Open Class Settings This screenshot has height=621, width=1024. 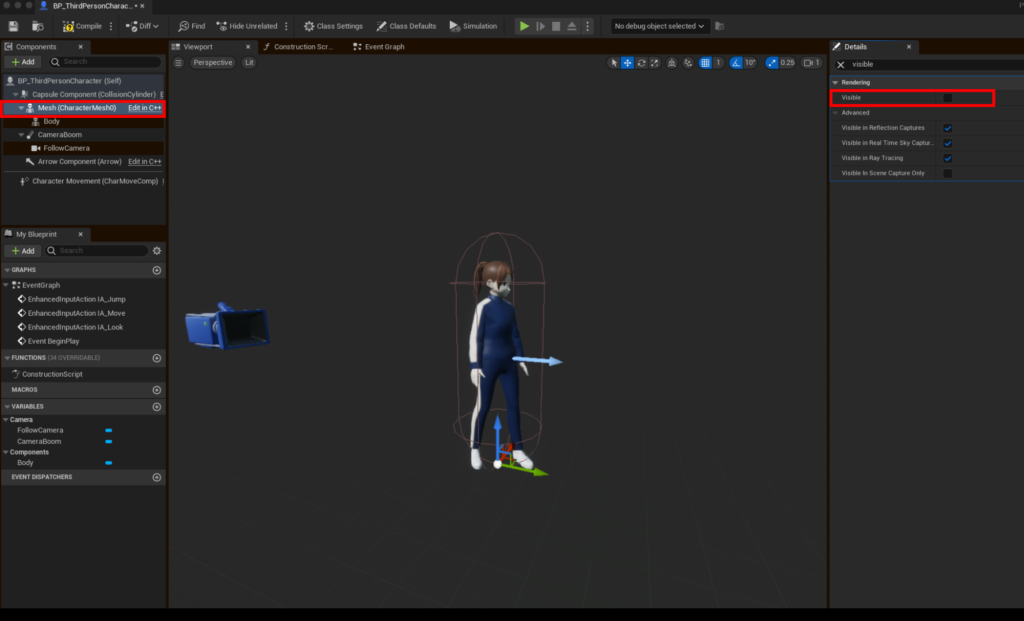click(x=333, y=26)
